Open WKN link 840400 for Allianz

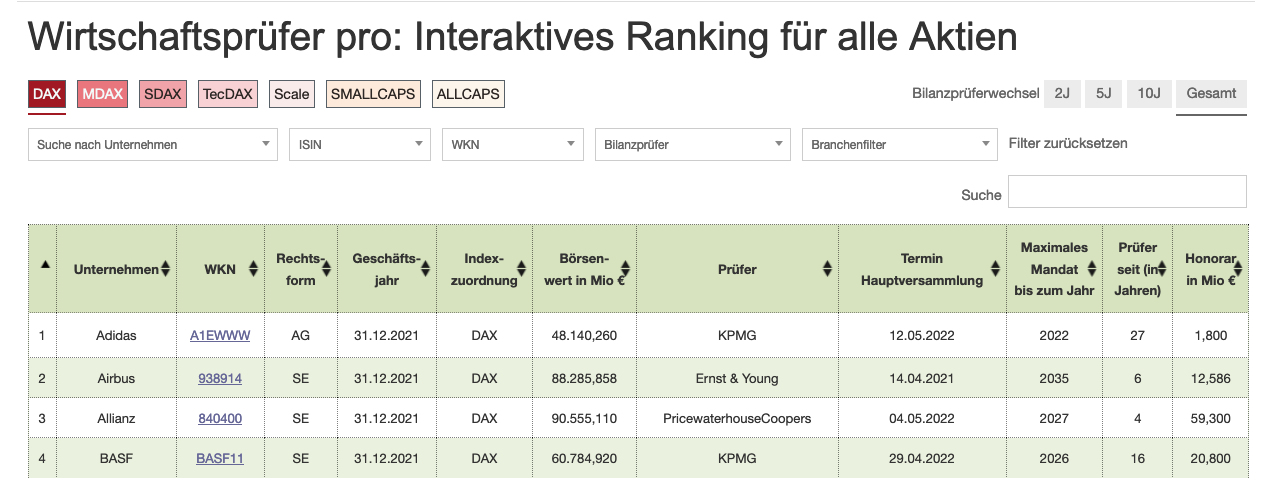coord(220,418)
